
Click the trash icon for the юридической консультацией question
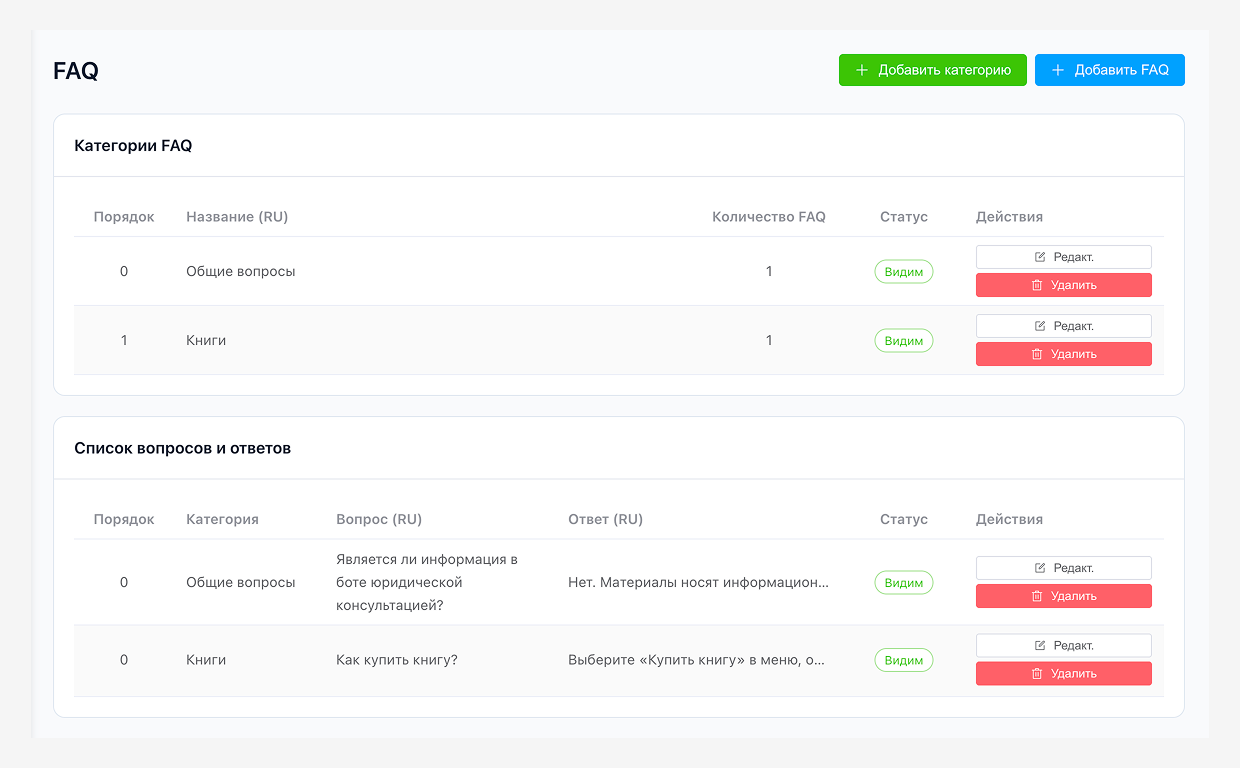coord(1037,596)
